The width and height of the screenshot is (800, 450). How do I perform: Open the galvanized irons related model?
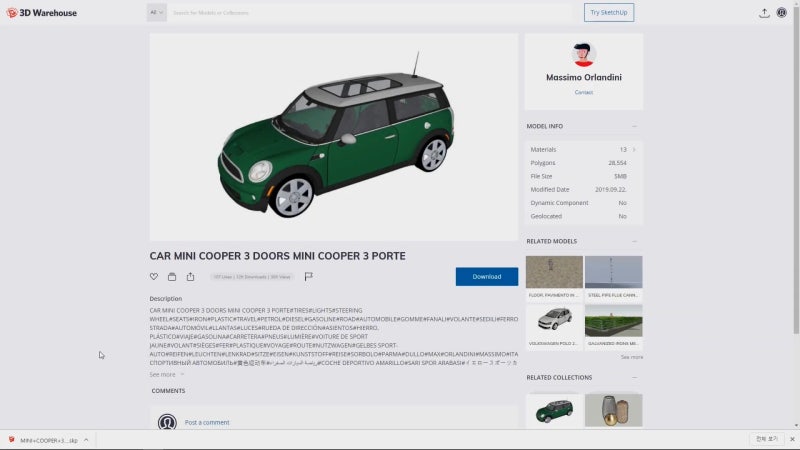click(613, 326)
